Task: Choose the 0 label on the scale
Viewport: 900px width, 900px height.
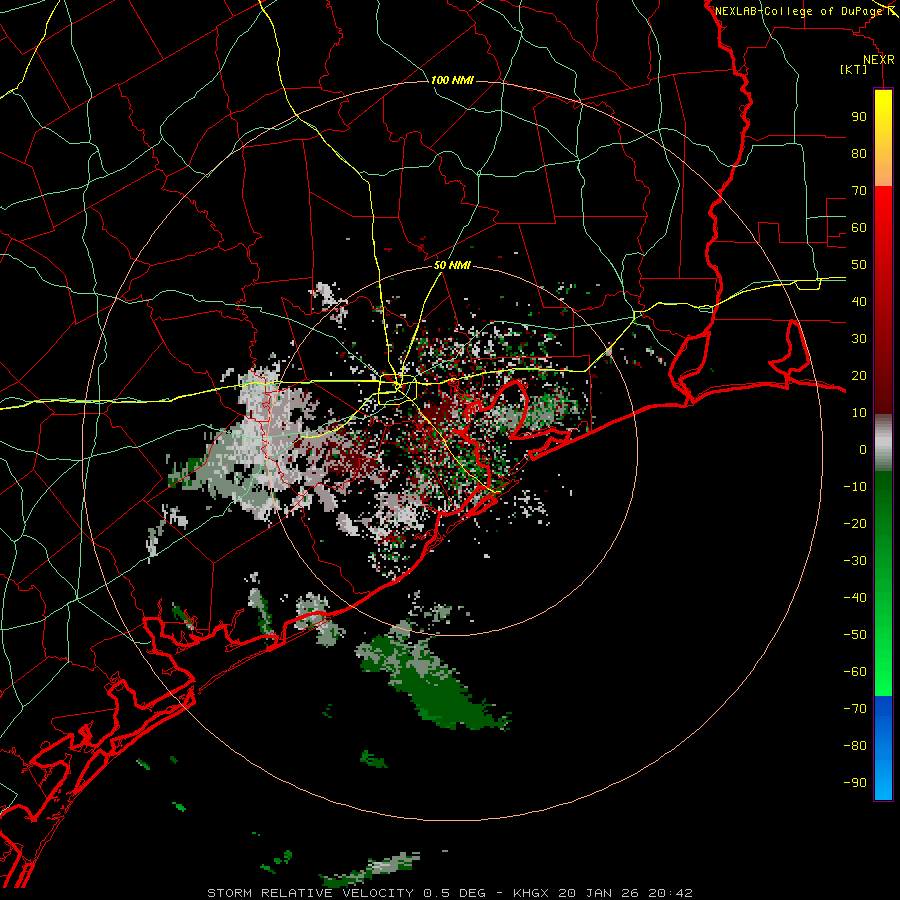Action: (863, 449)
